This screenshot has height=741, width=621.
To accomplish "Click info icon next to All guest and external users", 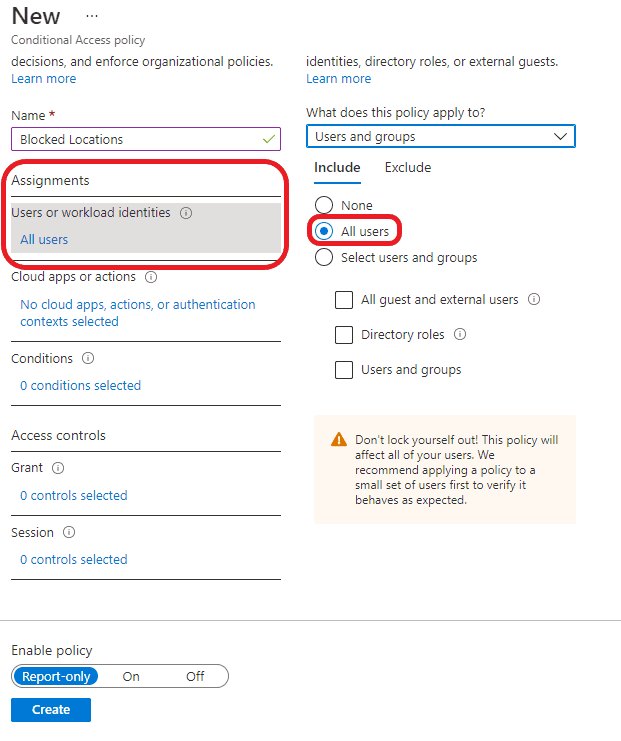I will (534, 299).
